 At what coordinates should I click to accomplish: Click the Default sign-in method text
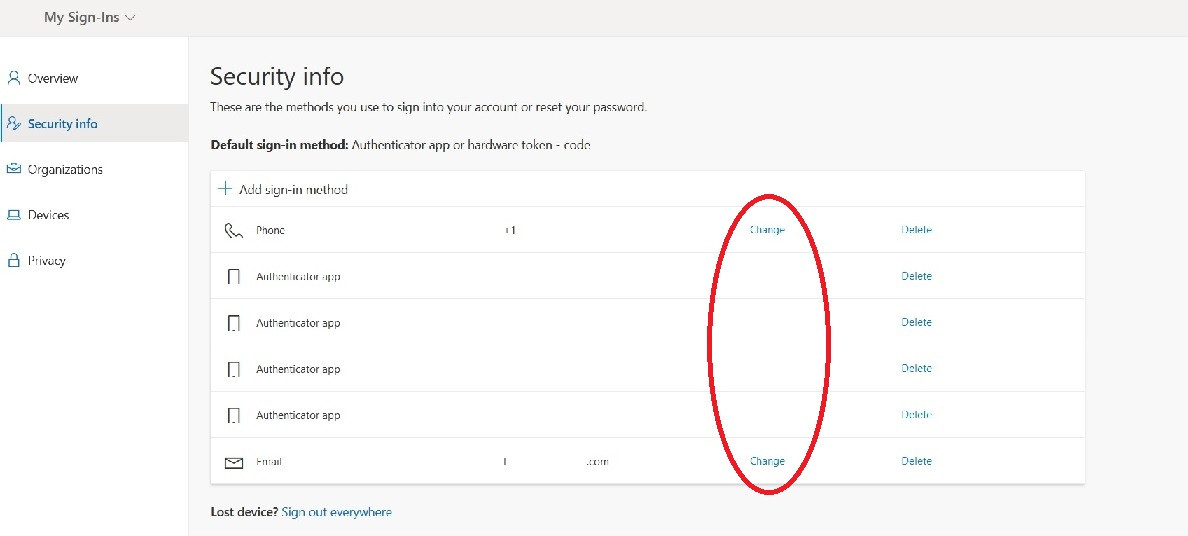(x=400, y=145)
